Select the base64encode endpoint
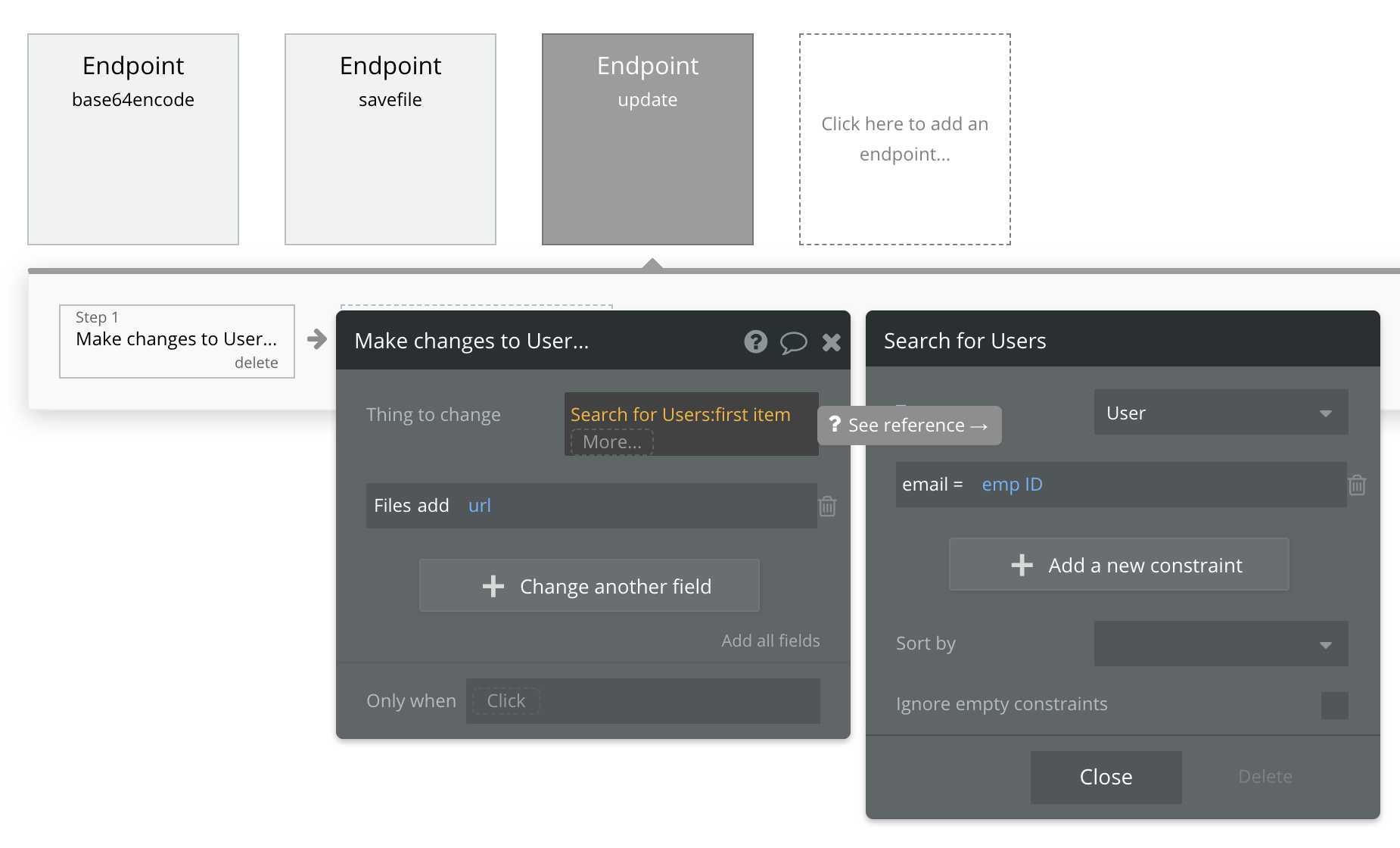This screenshot has height=848, width=1400. pos(133,139)
